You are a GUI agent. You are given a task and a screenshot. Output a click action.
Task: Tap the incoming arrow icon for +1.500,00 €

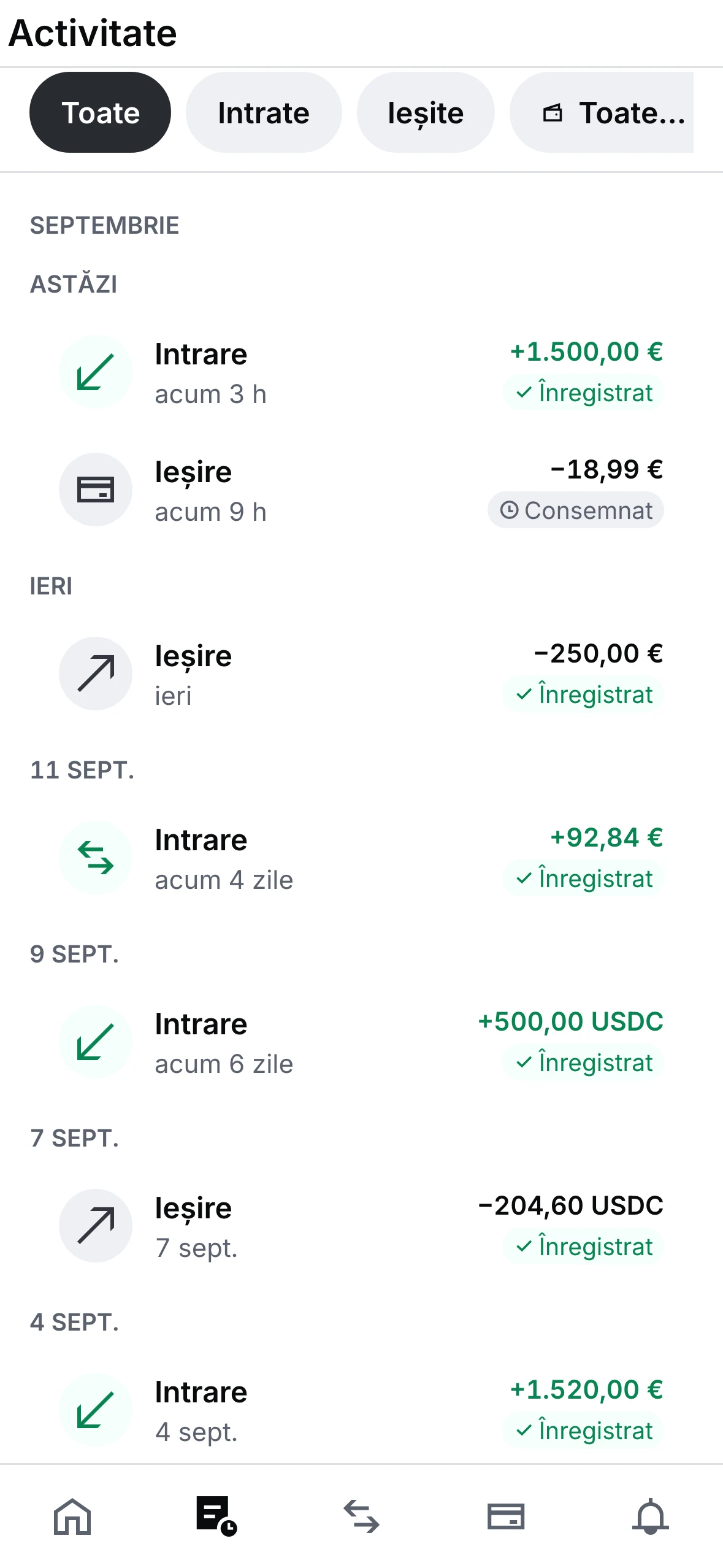(96, 372)
